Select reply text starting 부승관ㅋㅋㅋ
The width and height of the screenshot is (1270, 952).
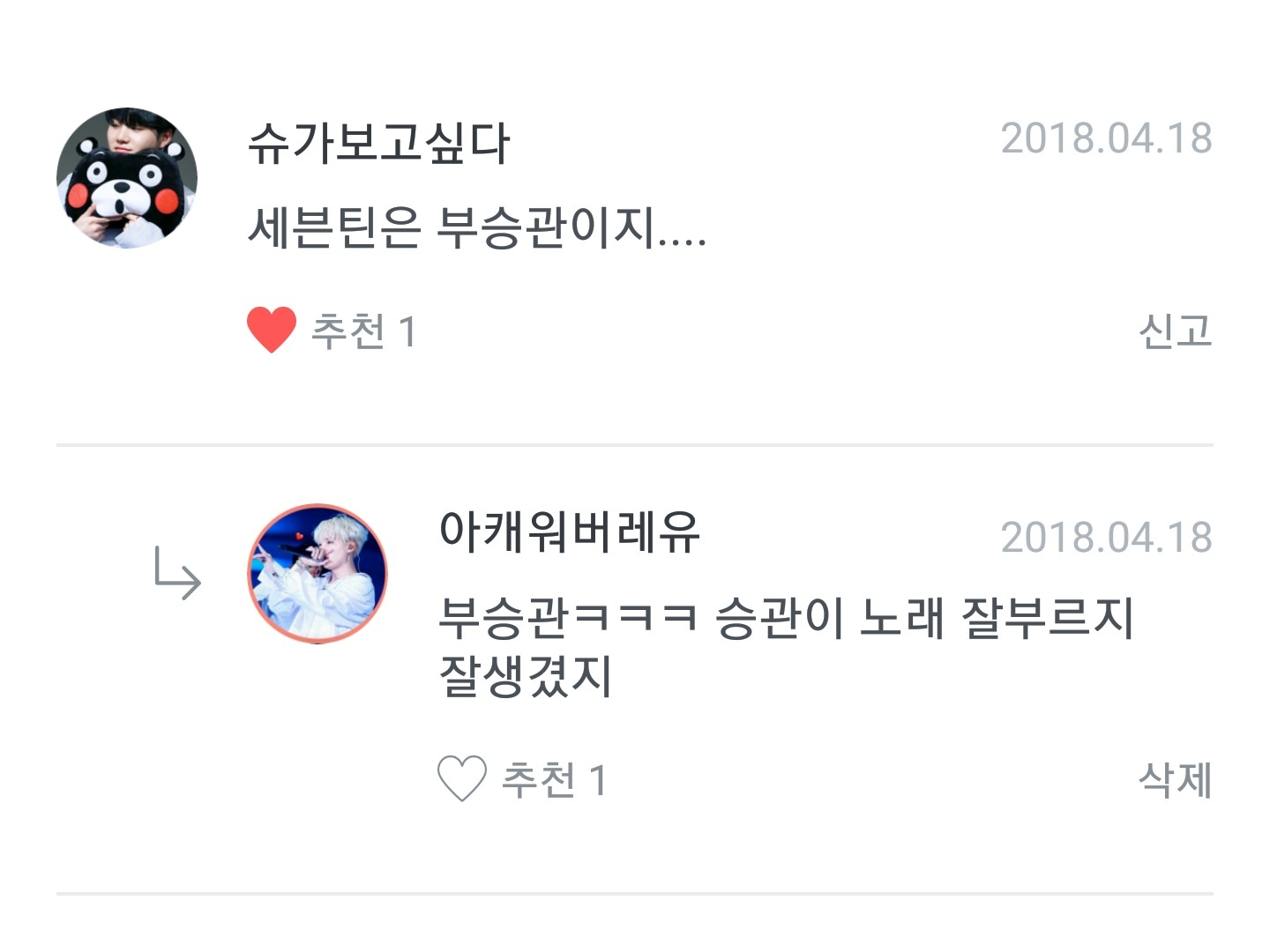[x=786, y=646]
